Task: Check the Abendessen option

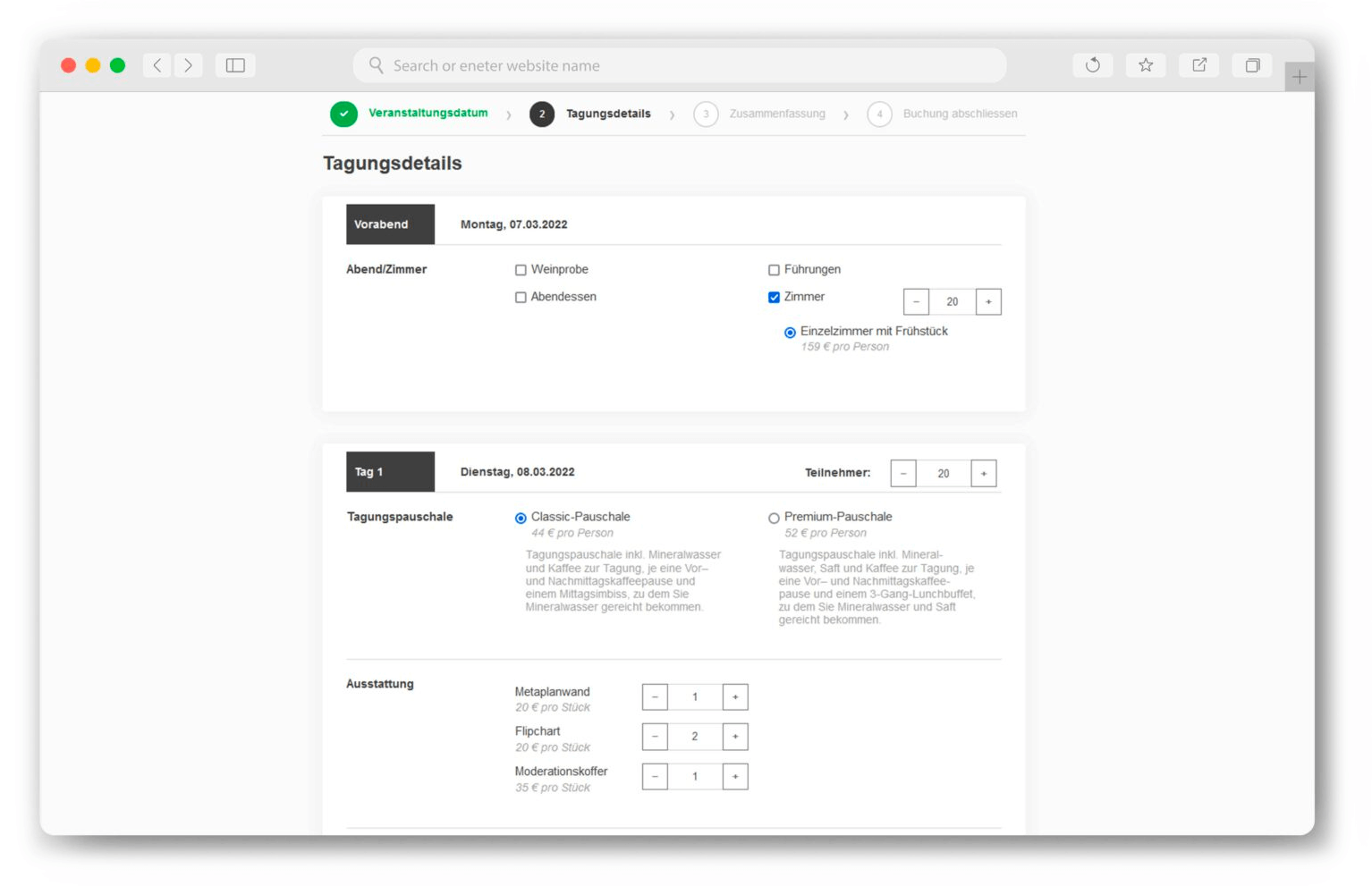Action: [521, 298]
